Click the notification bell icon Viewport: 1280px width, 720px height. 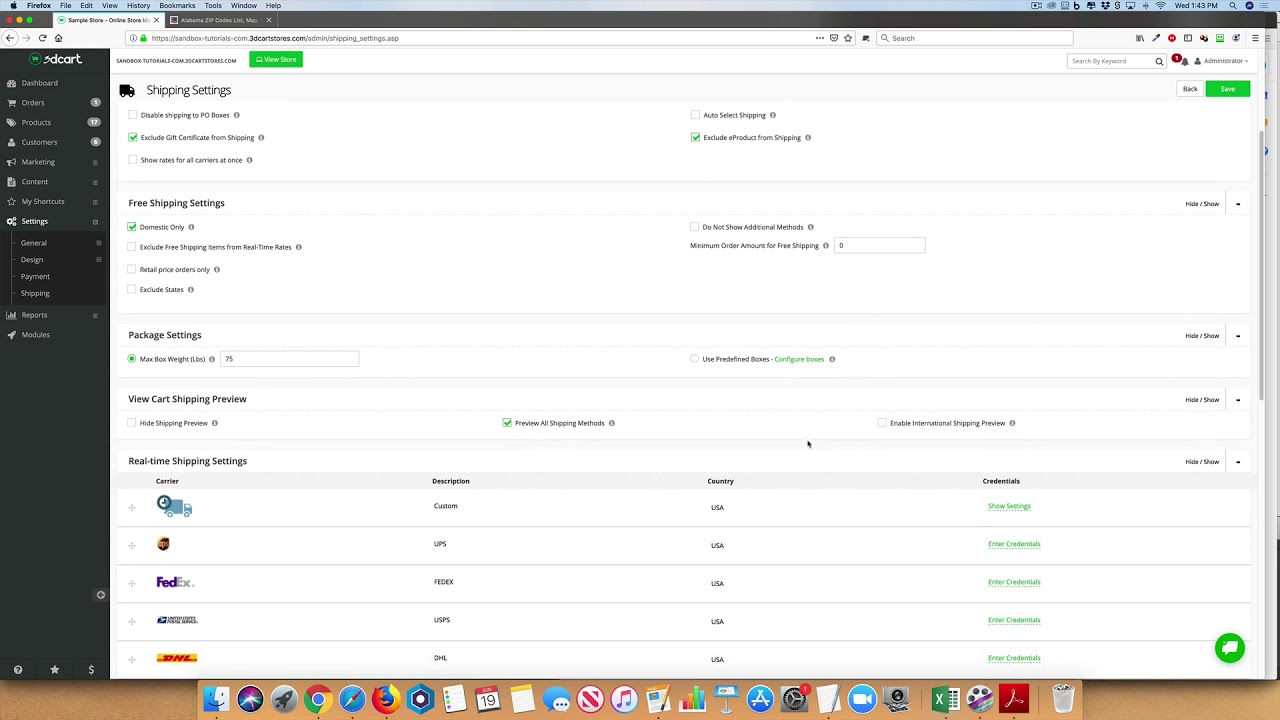pos(1185,61)
